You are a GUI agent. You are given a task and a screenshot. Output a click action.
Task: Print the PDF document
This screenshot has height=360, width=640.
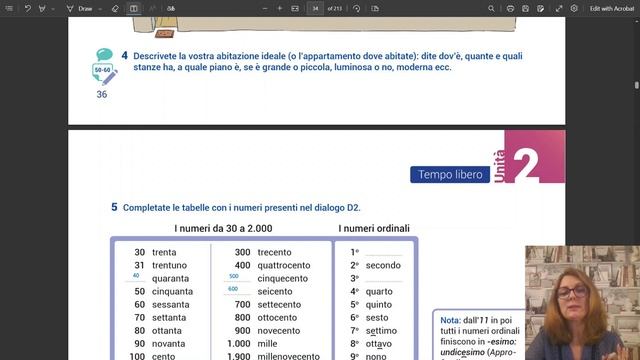click(x=510, y=8)
